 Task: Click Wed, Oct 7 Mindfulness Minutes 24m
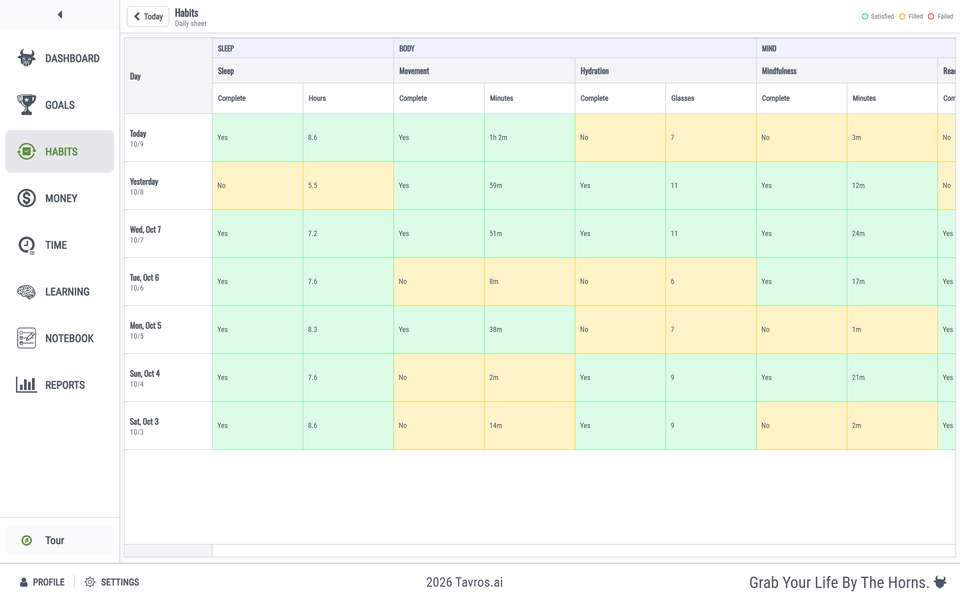[892, 234]
